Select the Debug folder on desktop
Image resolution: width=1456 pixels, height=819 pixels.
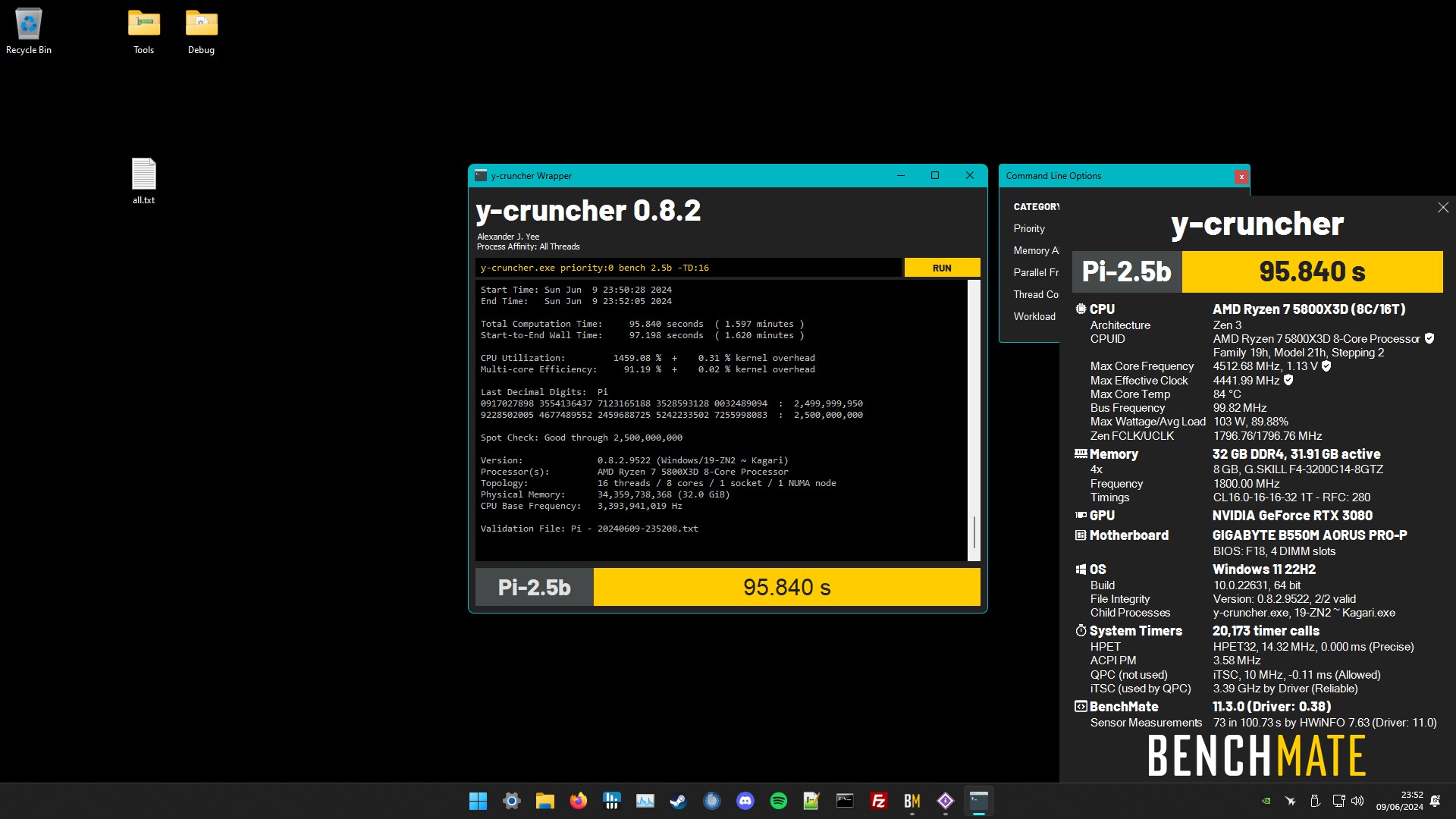[x=201, y=31]
